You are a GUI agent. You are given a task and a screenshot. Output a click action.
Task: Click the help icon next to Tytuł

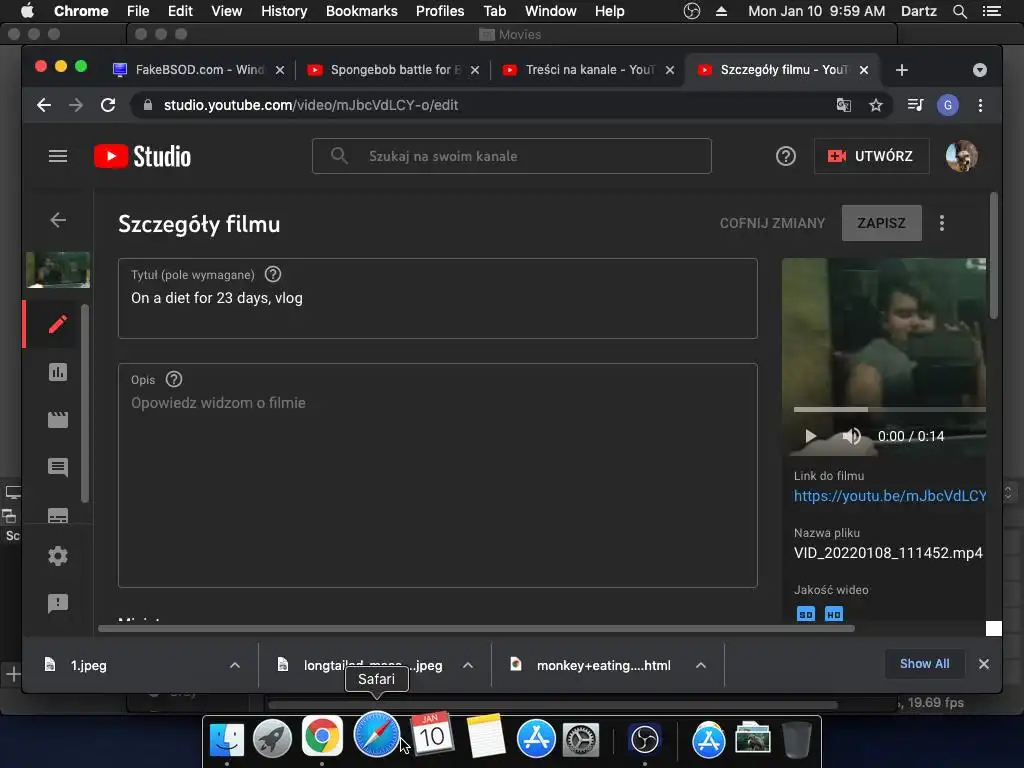(x=273, y=274)
